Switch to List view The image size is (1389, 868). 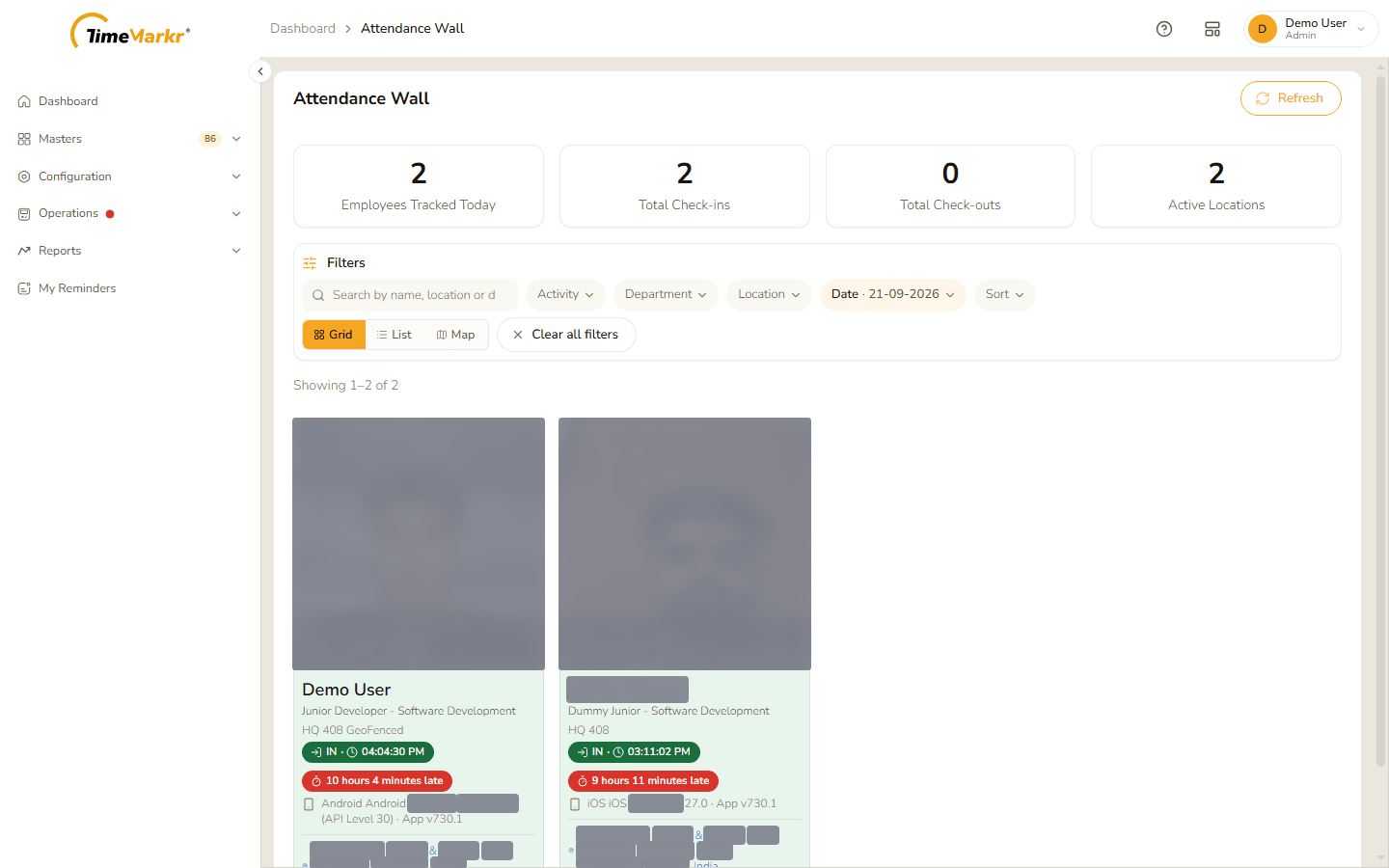click(x=395, y=335)
